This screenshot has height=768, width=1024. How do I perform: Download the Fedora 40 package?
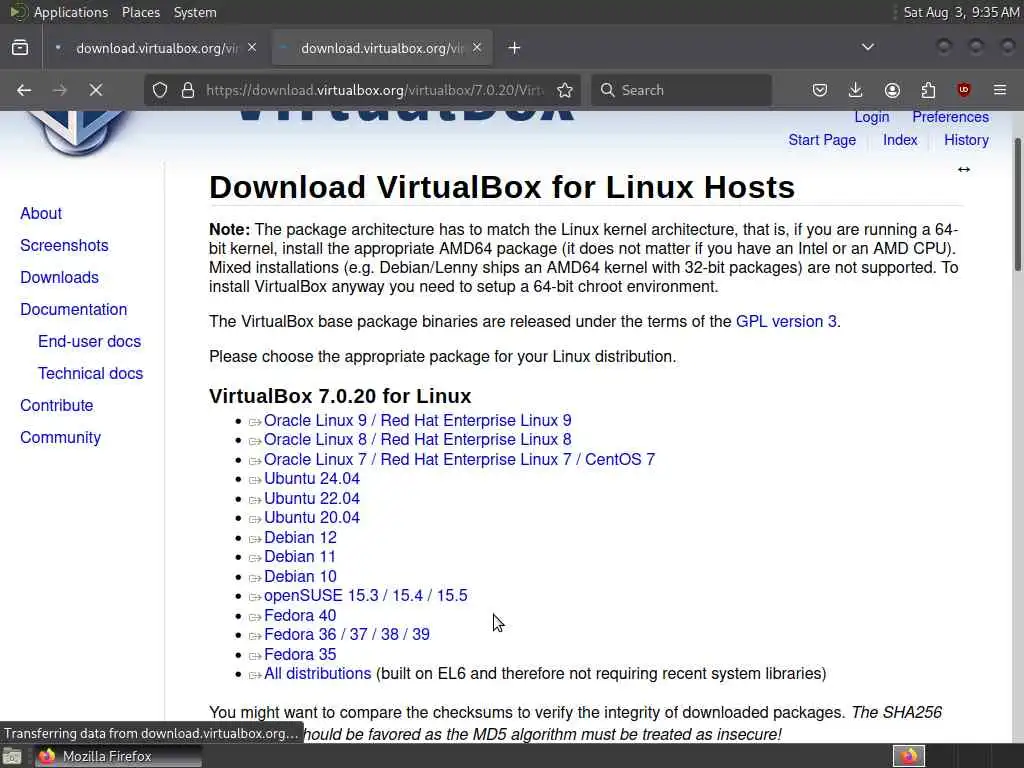[x=300, y=616]
